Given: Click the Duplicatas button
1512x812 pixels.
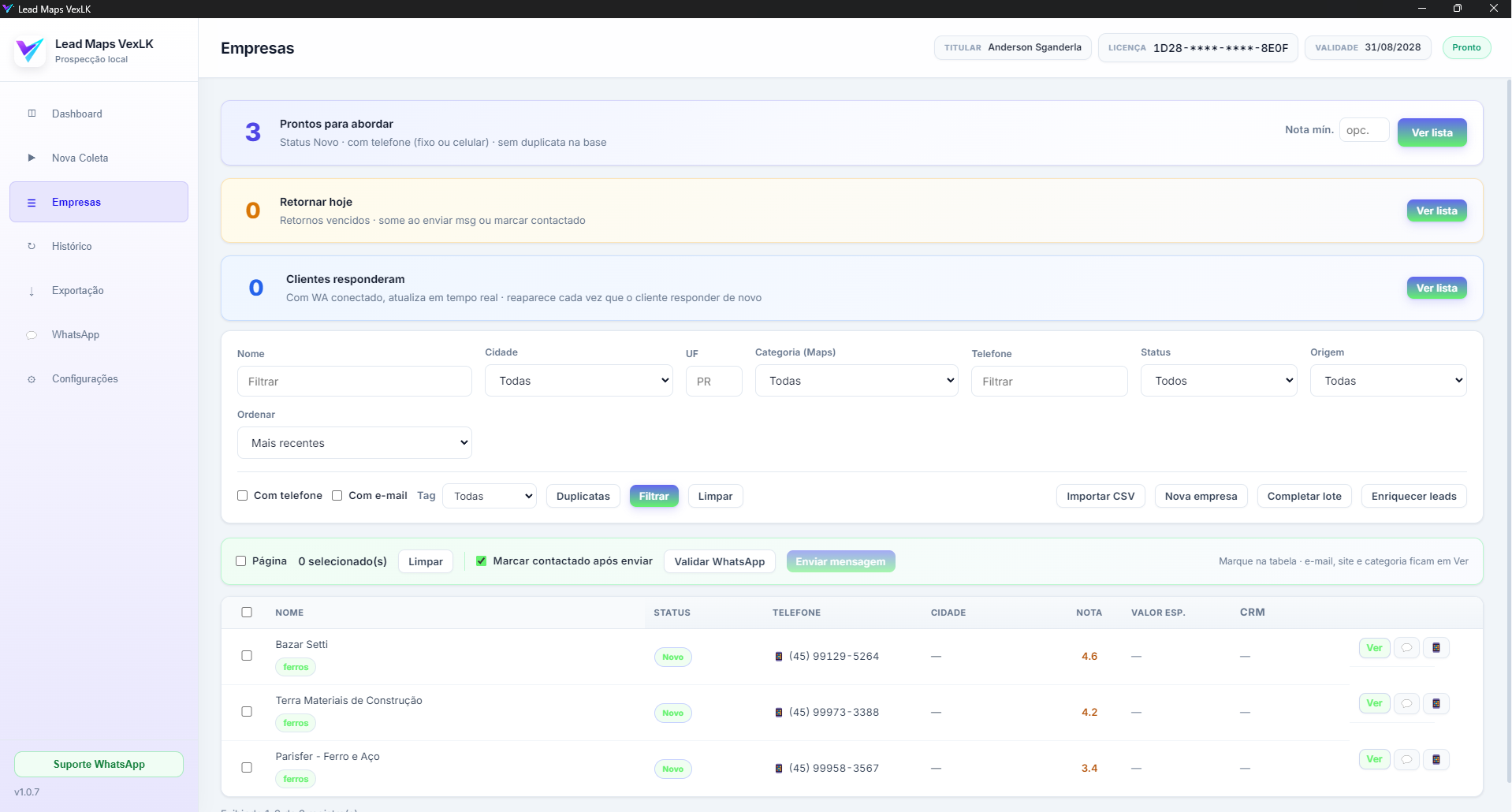Looking at the screenshot, I should [x=583, y=496].
